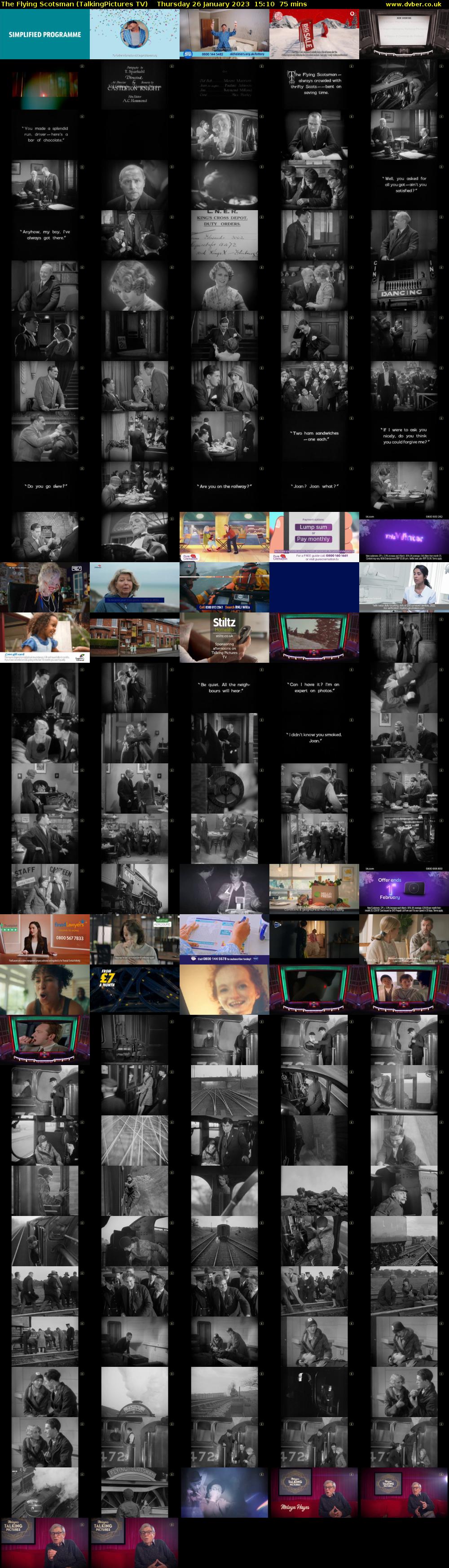The image size is (449, 1568).
Task: Open the 'BIG SALE' snowy advert thumbnail
Action: click(x=314, y=34)
